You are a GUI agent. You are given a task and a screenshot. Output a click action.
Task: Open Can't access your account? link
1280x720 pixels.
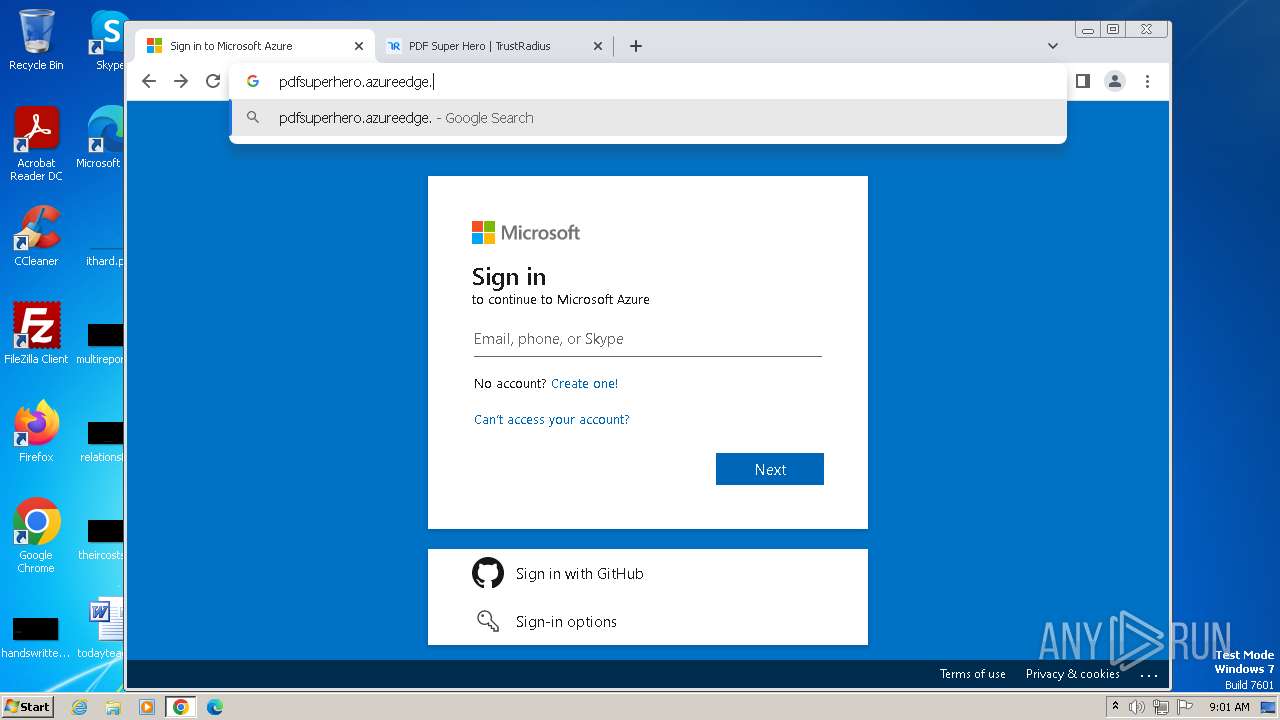tap(552, 419)
